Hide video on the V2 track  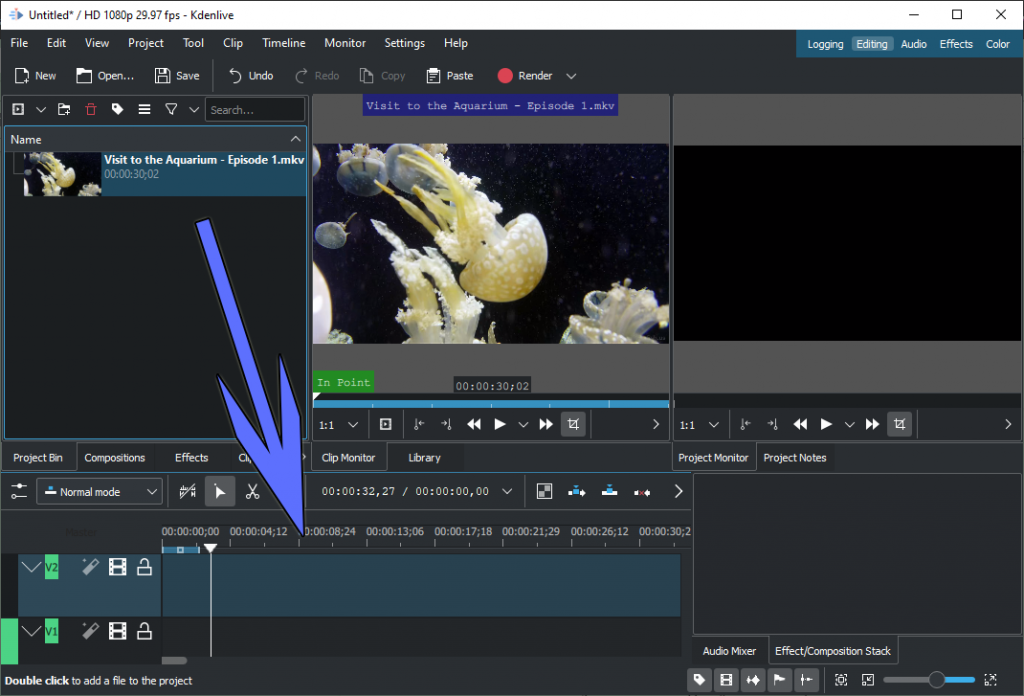tap(118, 567)
